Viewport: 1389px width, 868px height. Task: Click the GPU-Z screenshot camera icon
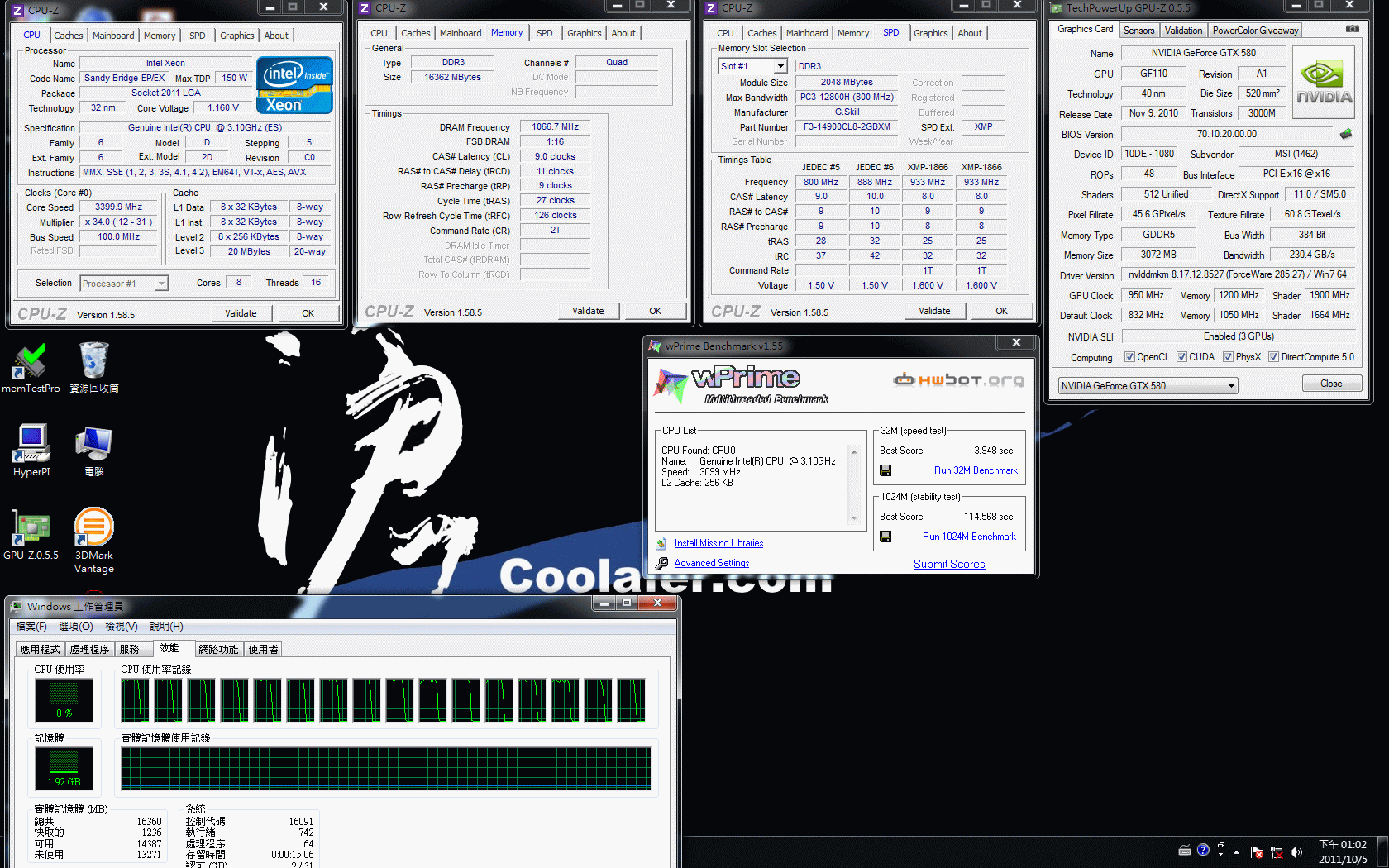point(1353,29)
